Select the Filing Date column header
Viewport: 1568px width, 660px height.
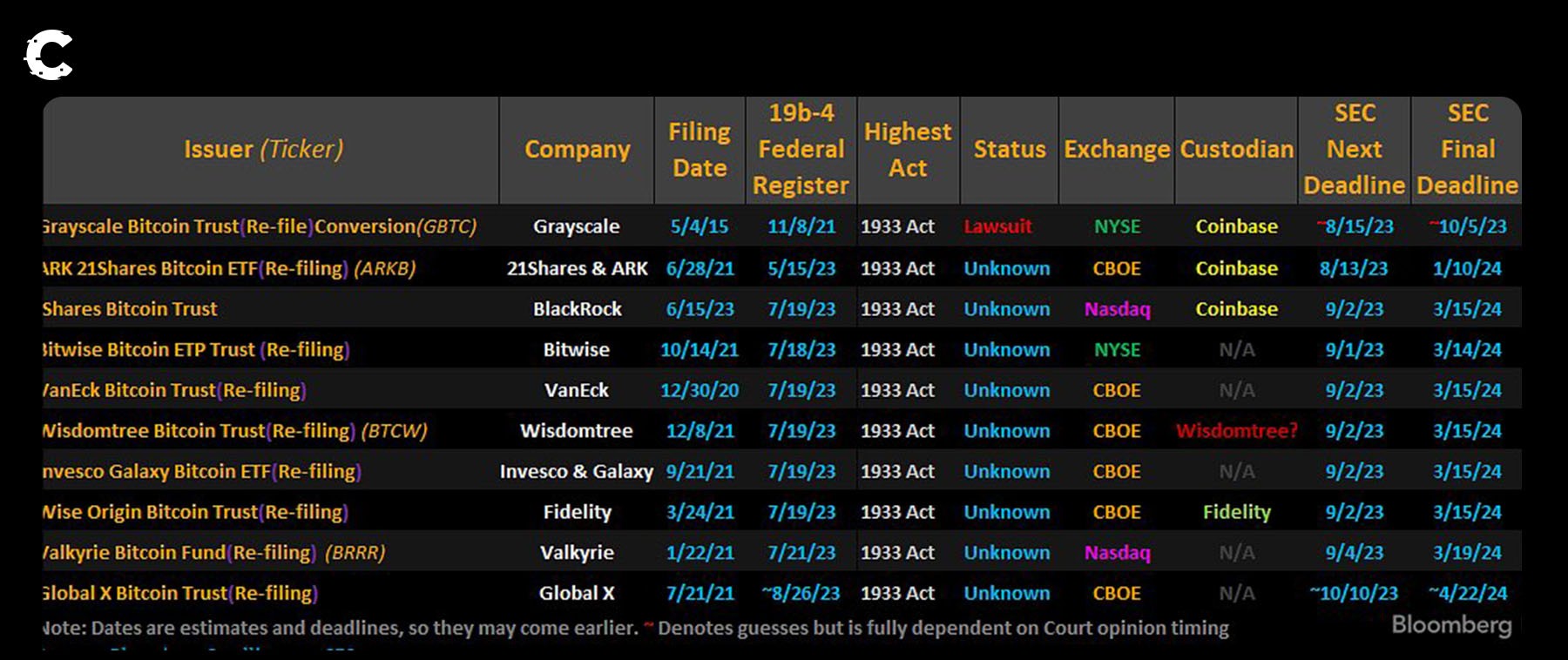tap(700, 150)
